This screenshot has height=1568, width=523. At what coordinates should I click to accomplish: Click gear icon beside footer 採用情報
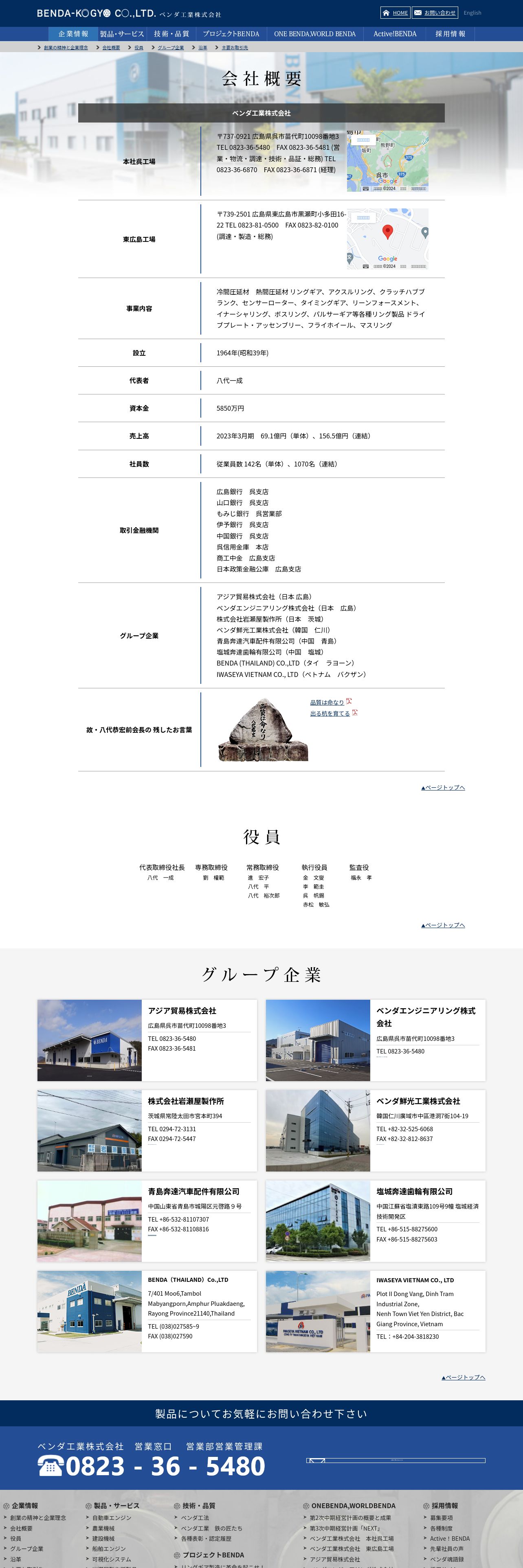point(426,1506)
